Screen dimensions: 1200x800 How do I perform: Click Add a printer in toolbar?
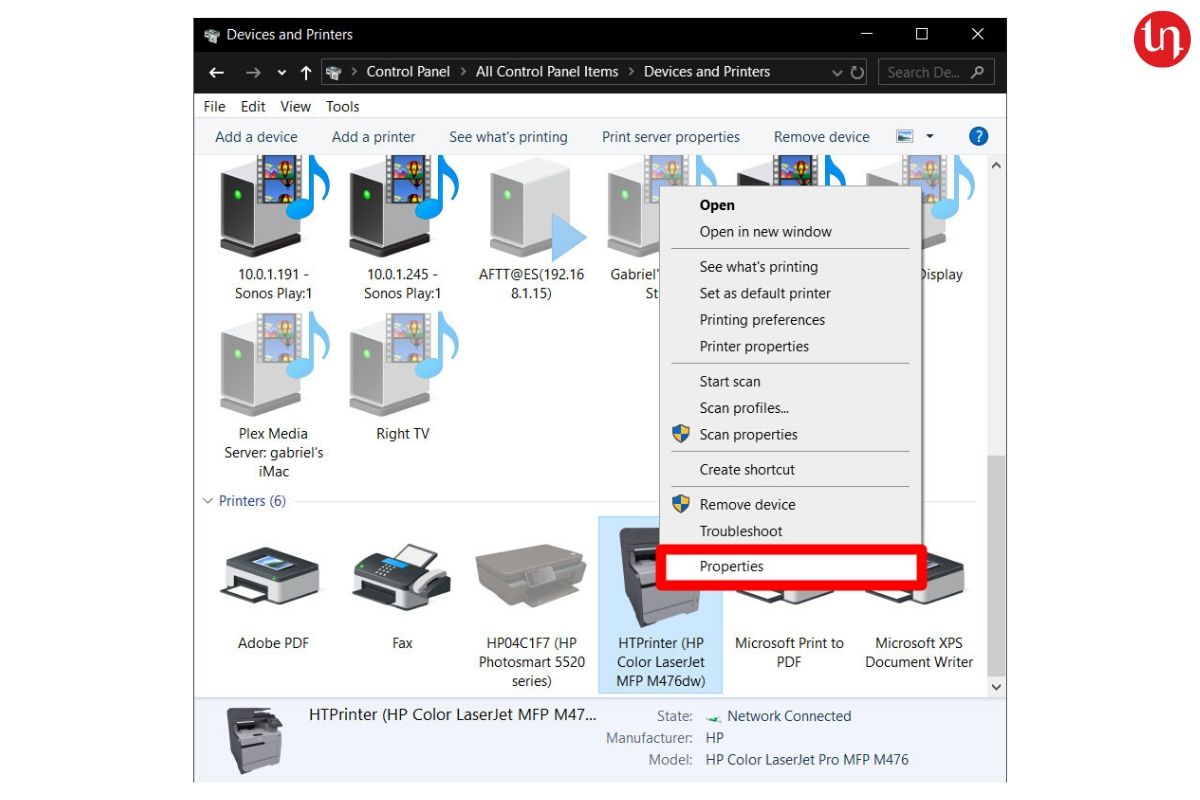tap(373, 137)
